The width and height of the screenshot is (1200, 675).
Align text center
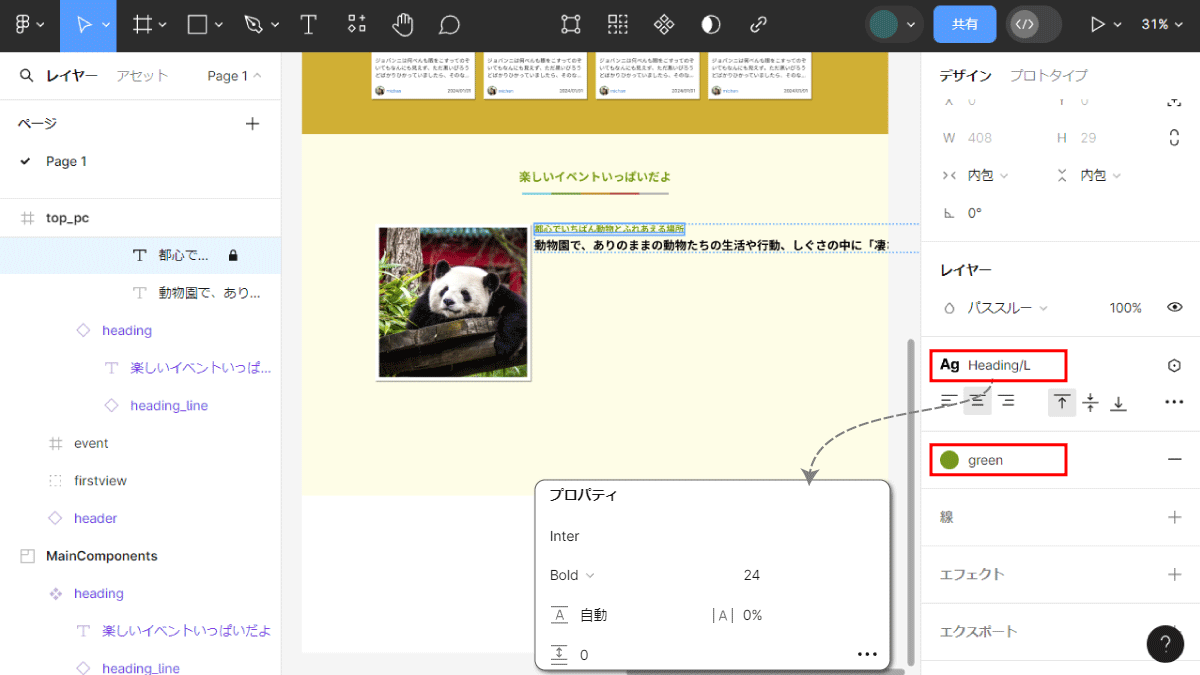978,401
